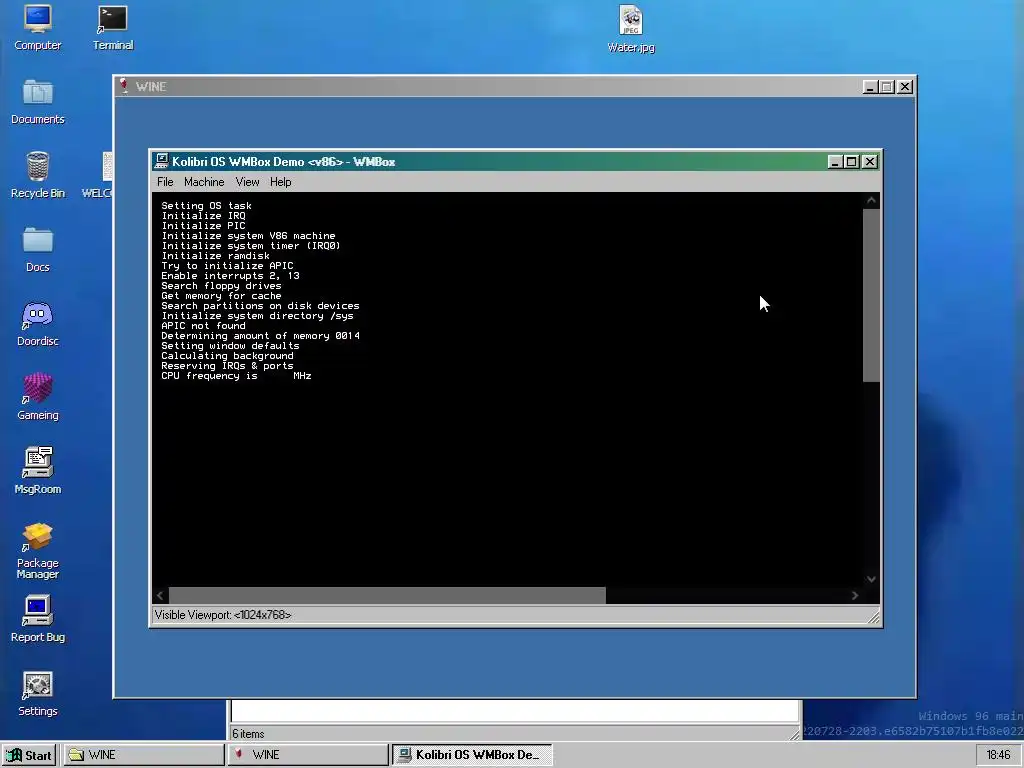Switch to the WINE app taskbar button
Screen dimensions: 1024x768
(308, 755)
